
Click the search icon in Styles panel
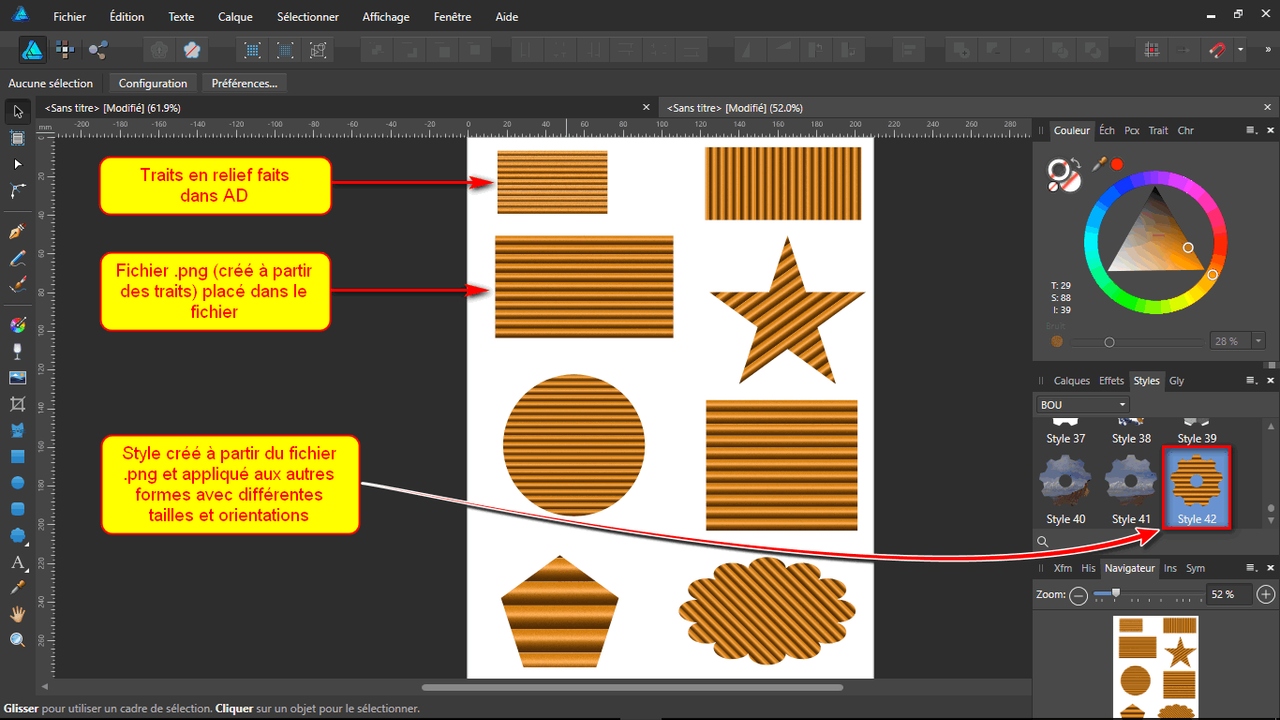1042,542
